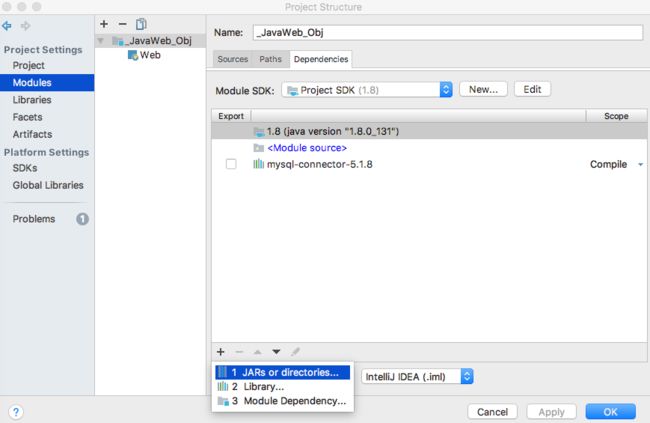The width and height of the screenshot is (650, 423).
Task: Copy the selected module
Action: click(x=141, y=24)
